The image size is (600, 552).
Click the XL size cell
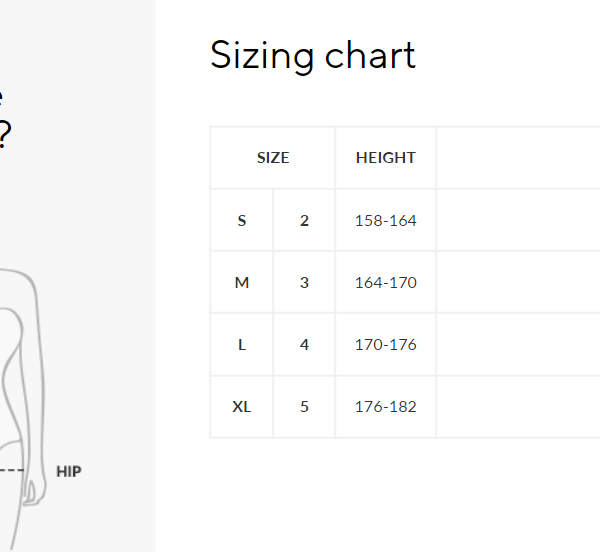[242, 407]
